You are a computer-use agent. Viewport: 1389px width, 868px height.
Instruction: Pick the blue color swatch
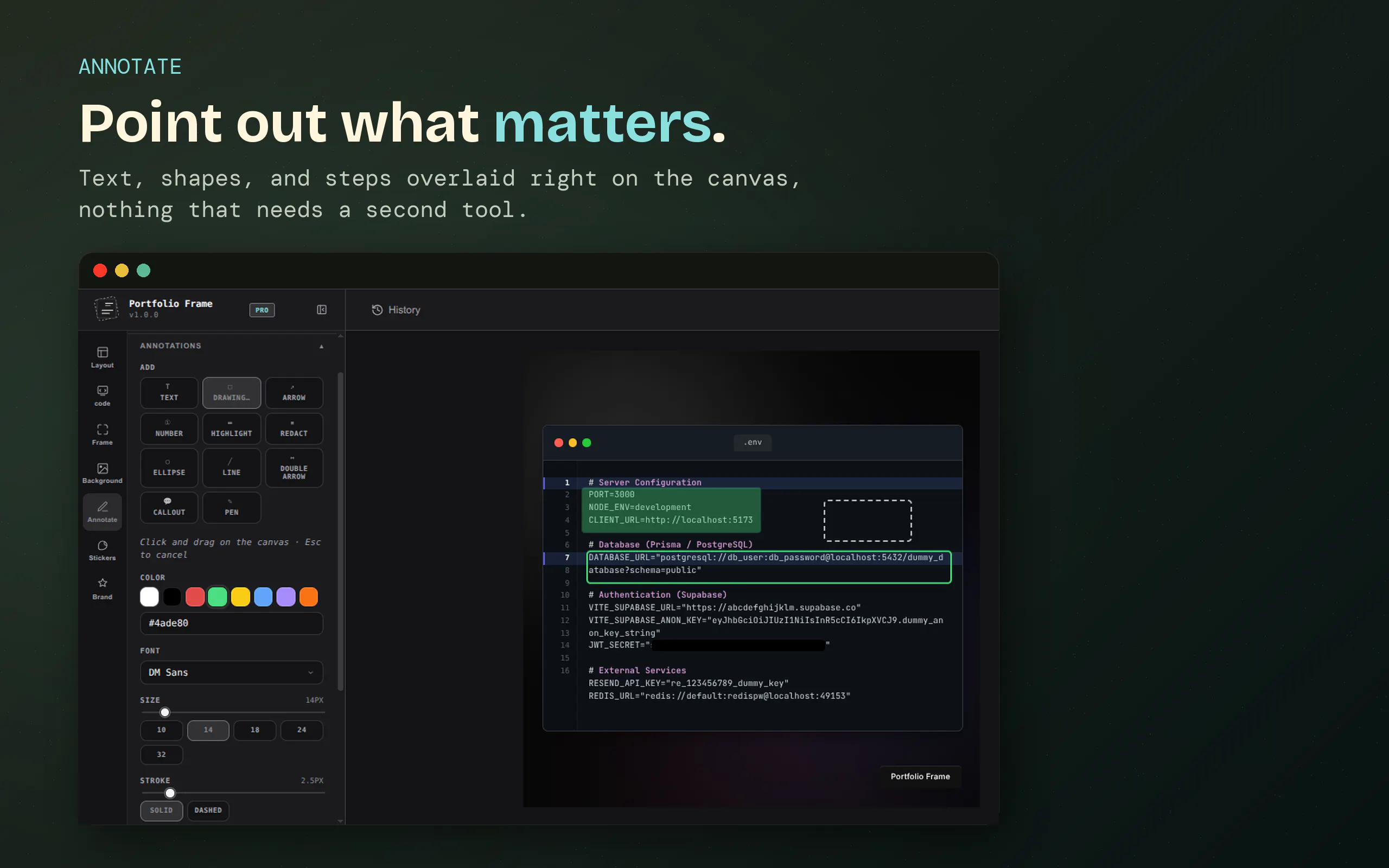(264, 597)
